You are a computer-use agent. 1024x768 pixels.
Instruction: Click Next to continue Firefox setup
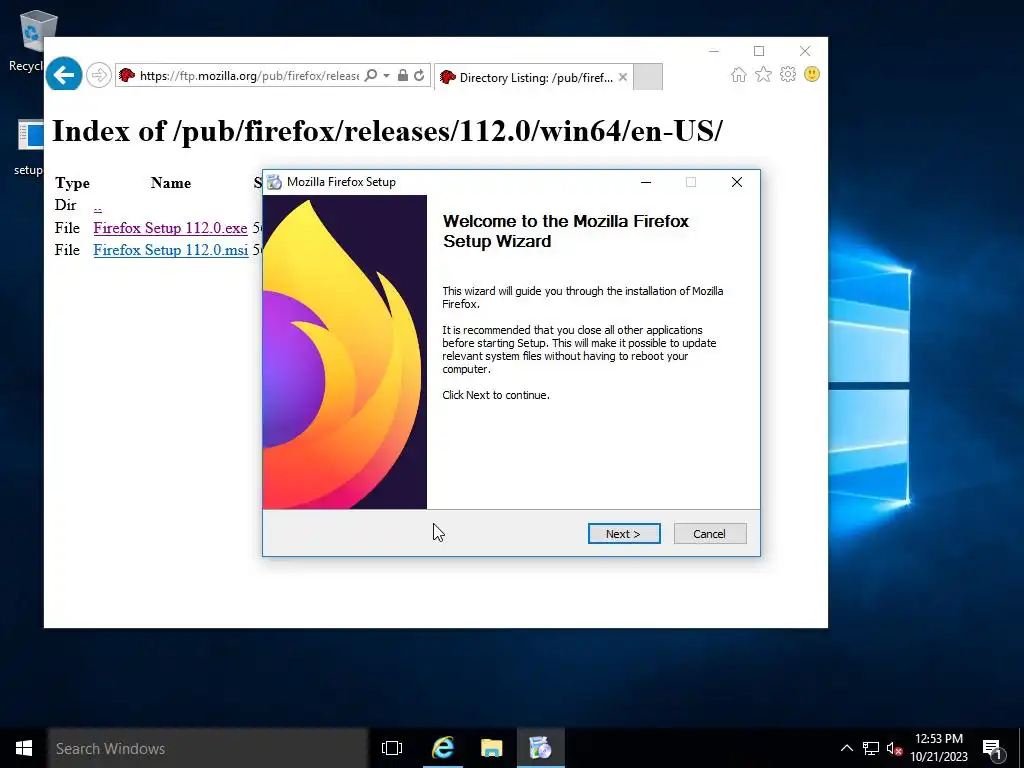[624, 534]
